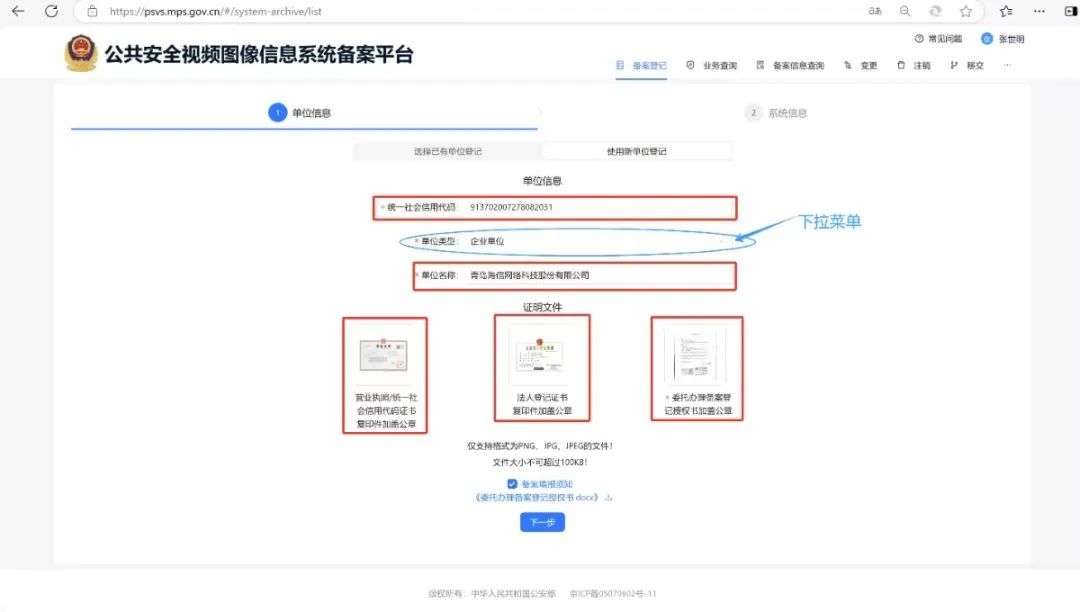Click the 单位名称 input field
This screenshot has height=612, width=1080.
(599, 275)
